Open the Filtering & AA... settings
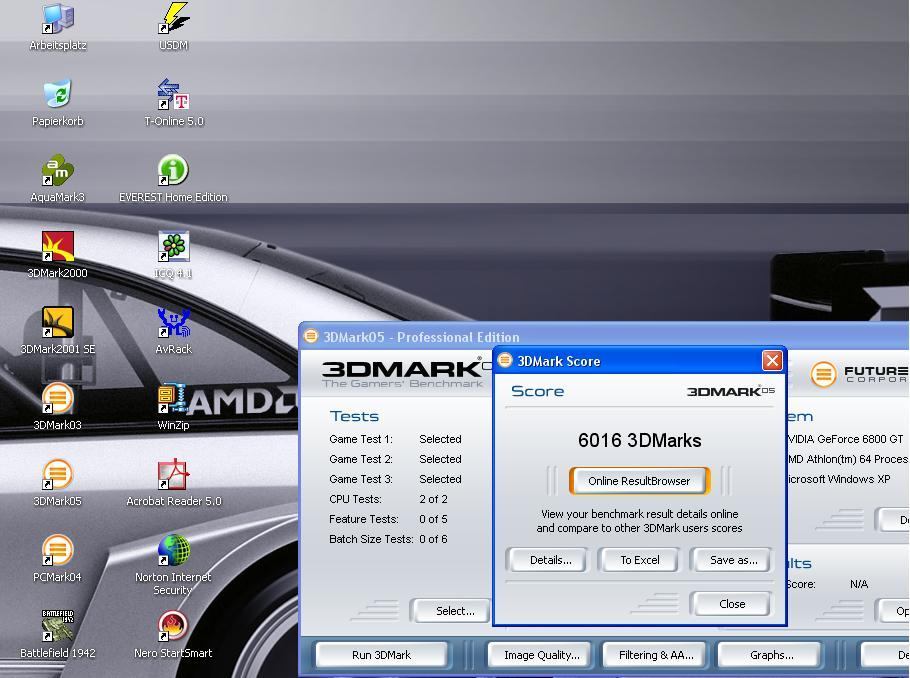910x678 pixels. click(655, 655)
